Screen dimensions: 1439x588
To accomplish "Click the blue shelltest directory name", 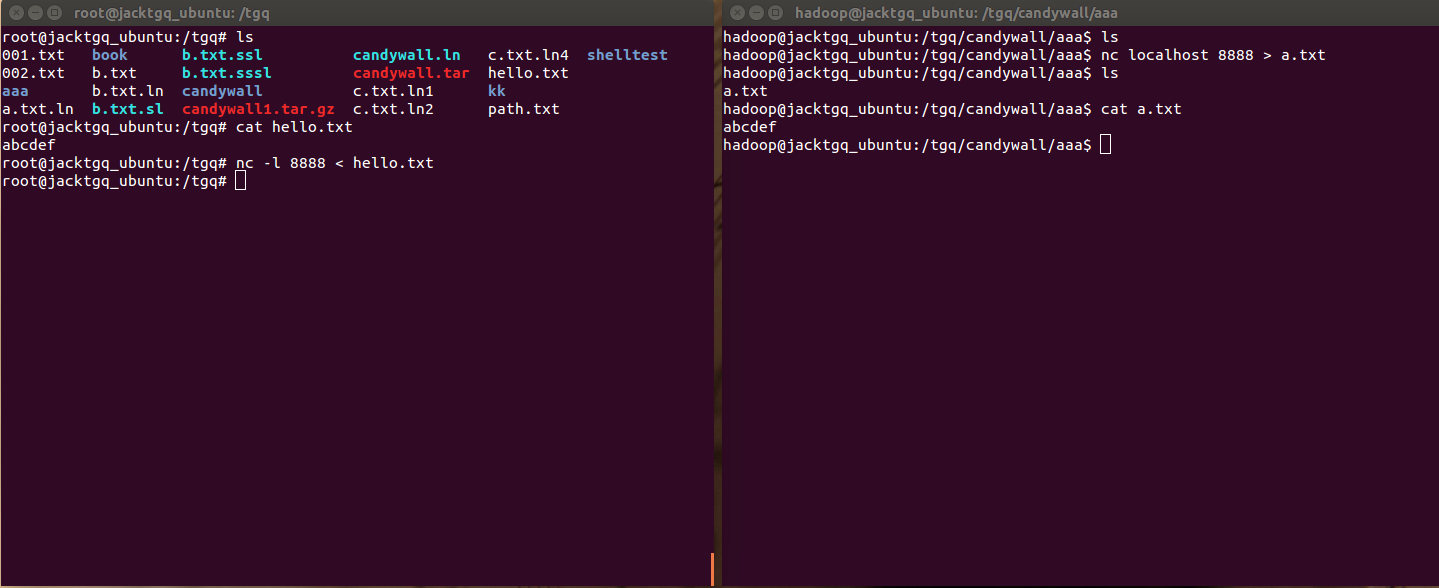I will pos(627,55).
